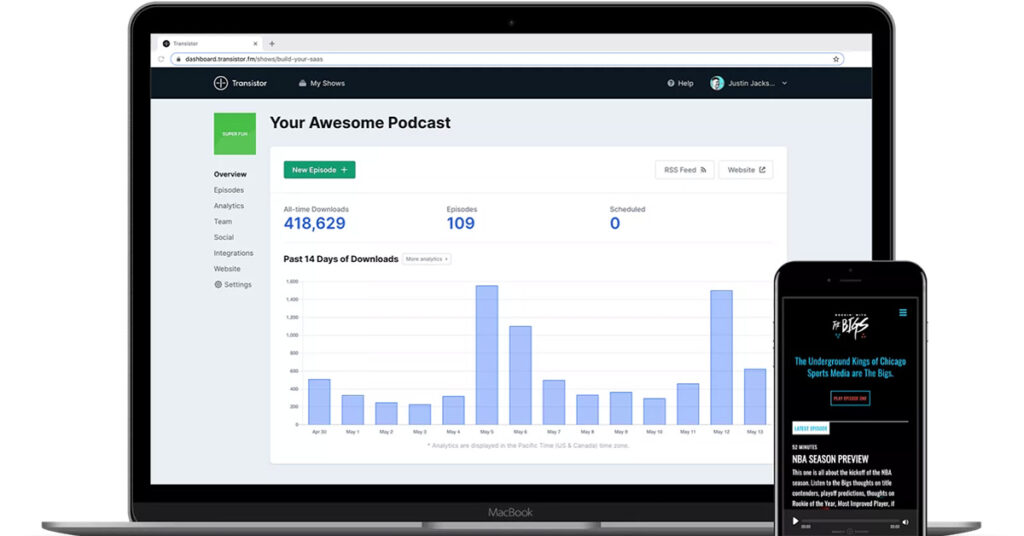This screenshot has height=536, width=1024.
Task: Click the Settings gear in sidebar
Action: pos(218,285)
